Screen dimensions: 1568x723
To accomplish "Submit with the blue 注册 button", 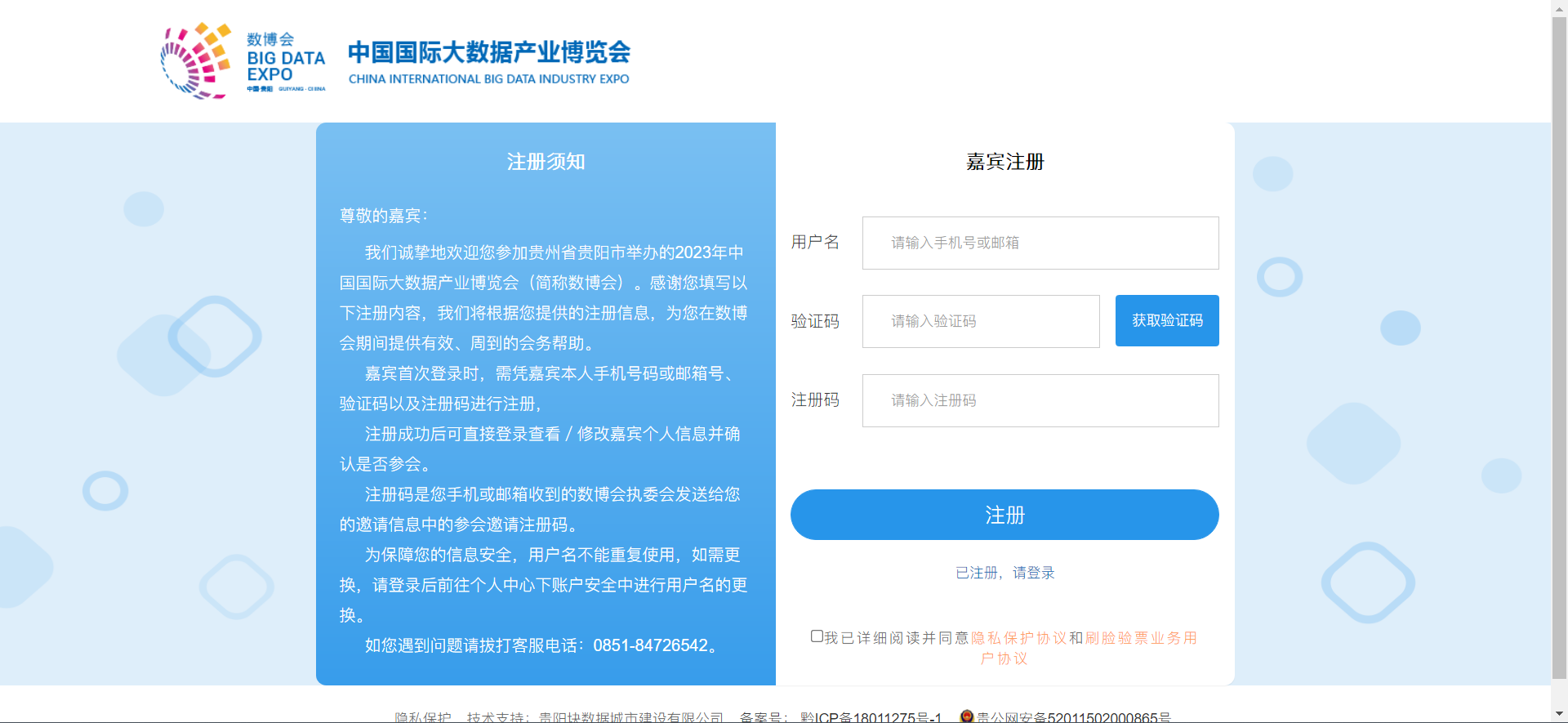I will point(1004,515).
